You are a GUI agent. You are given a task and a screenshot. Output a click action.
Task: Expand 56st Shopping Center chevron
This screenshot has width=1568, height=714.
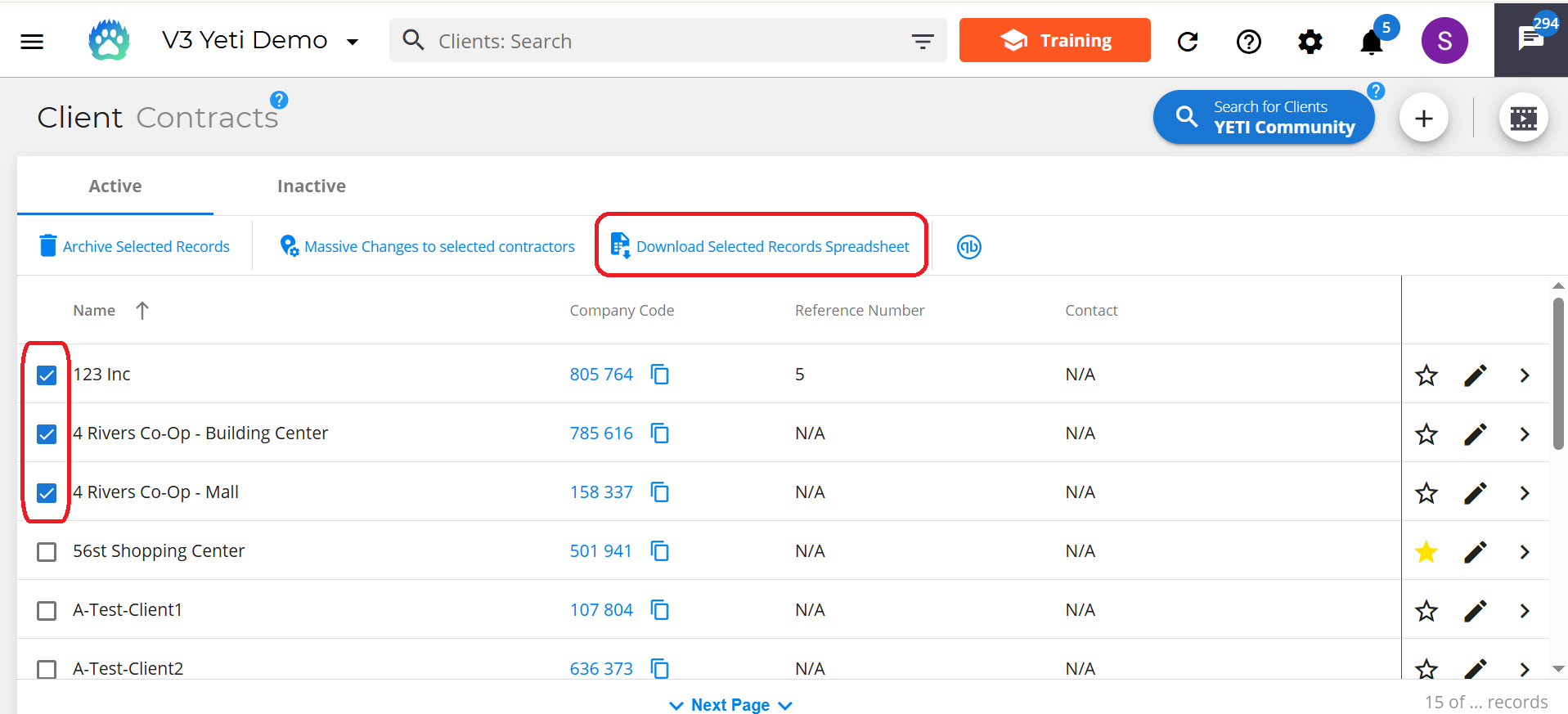pyautogui.click(x=1525, y=551)
